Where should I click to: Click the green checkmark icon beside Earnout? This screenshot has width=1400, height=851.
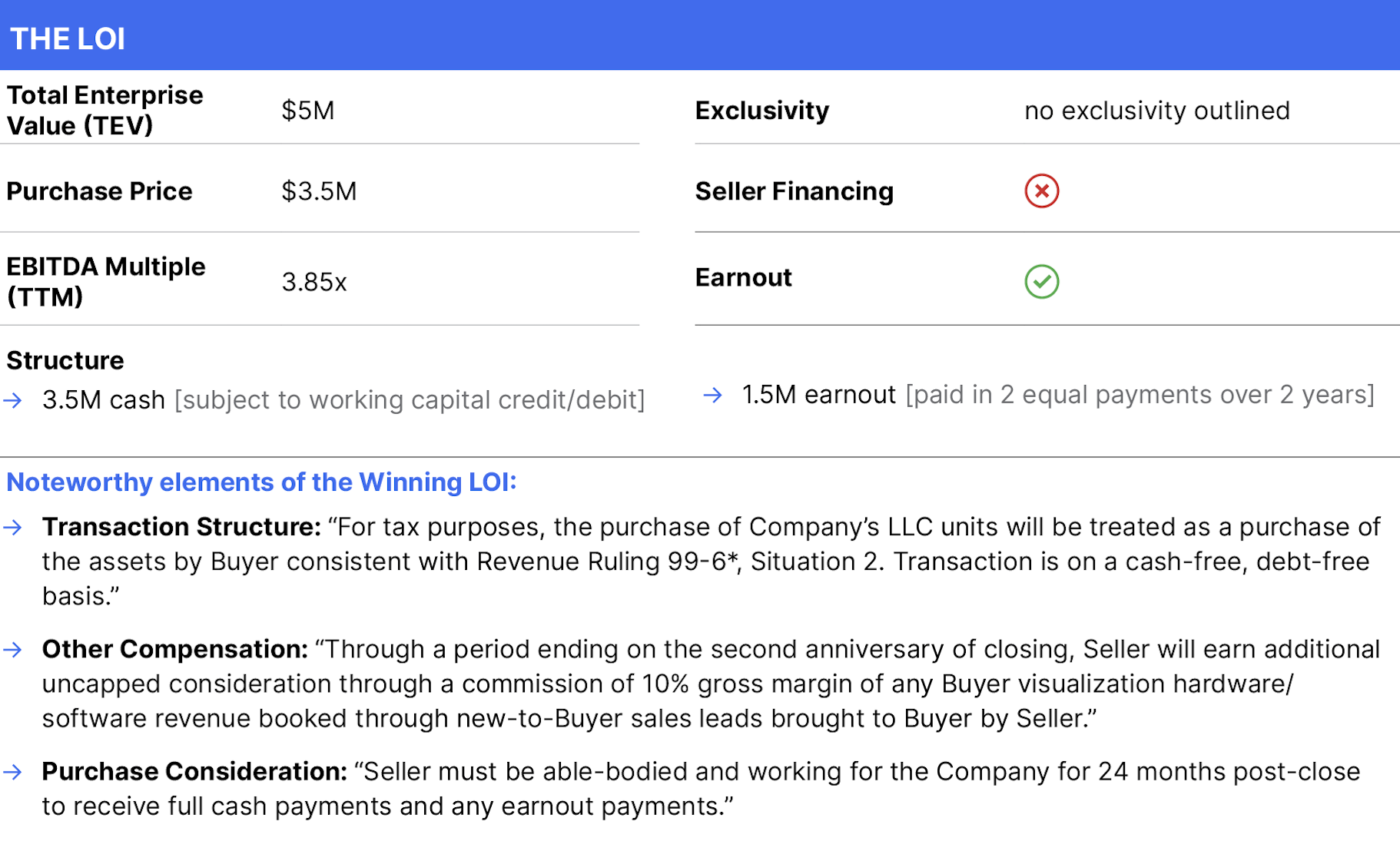(1041, 281)
